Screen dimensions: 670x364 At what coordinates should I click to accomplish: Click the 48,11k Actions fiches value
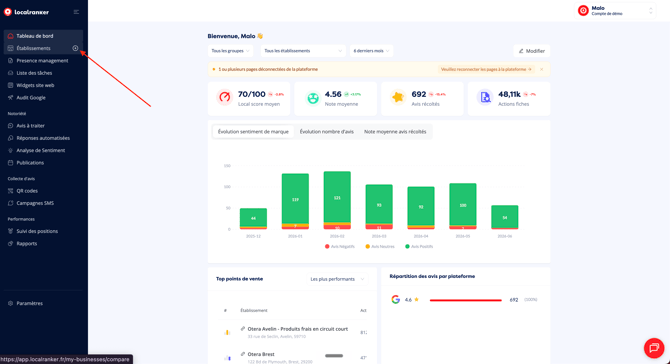509,94
